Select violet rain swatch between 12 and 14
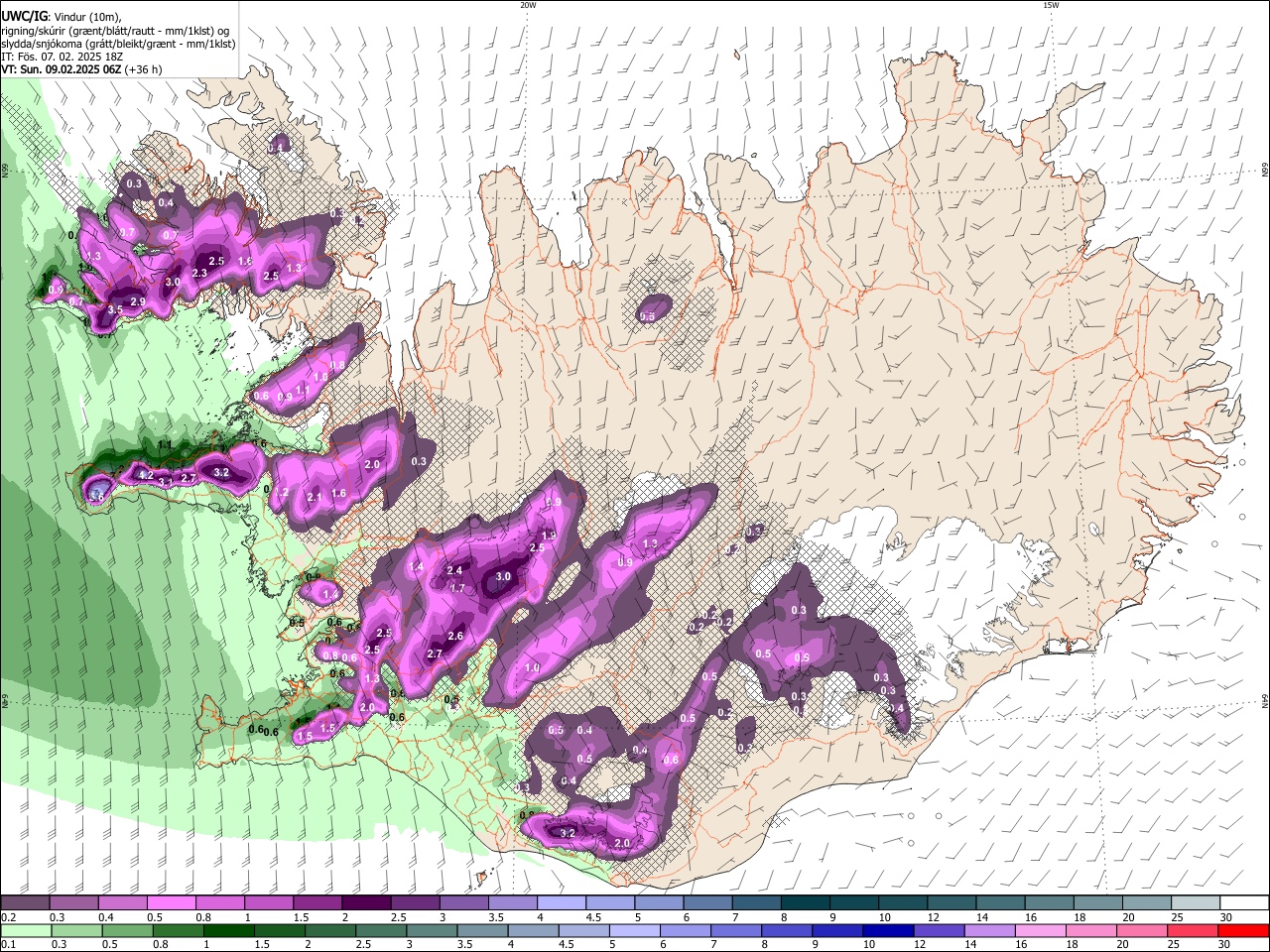Screen dimensions: 1270x952 (941, 930)
